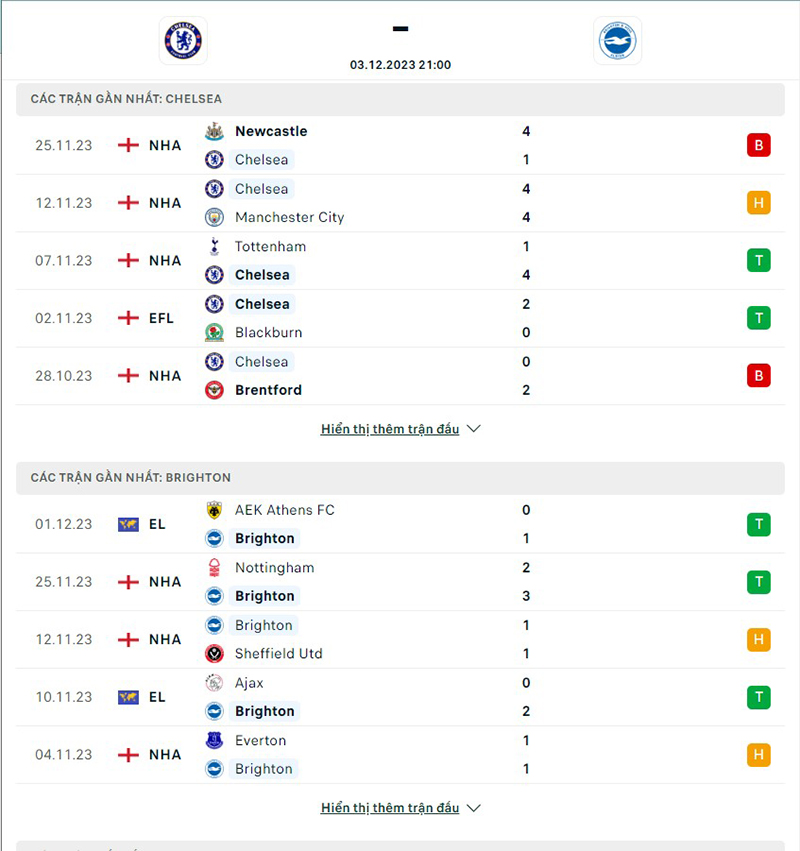Image resolution: width=800 pixels, height=851 pixels.
Task: Expand more Chelsea matches with chevron
Action: point(474,429)
